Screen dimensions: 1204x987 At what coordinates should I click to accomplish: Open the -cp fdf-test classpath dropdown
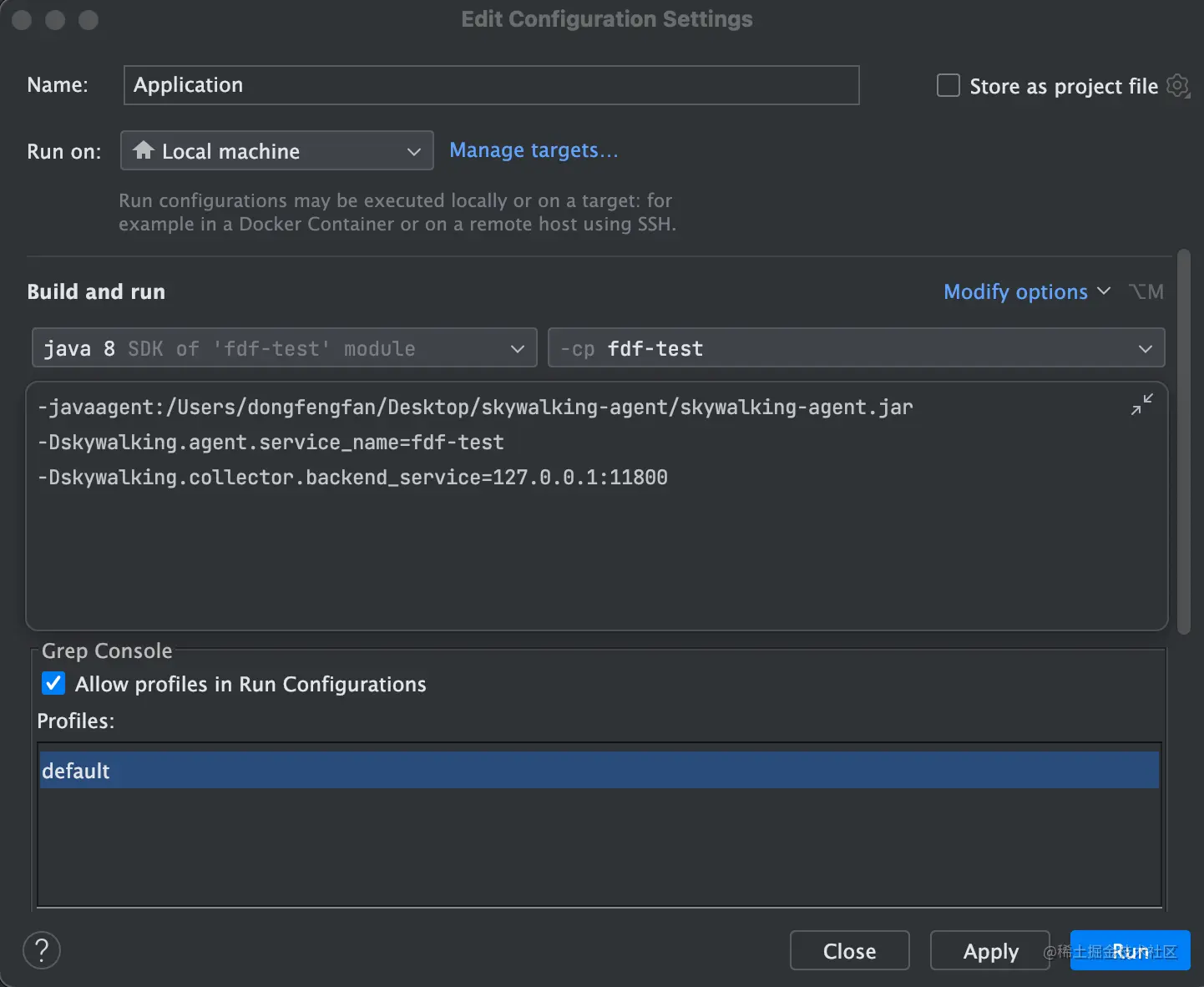coord(856,348)
